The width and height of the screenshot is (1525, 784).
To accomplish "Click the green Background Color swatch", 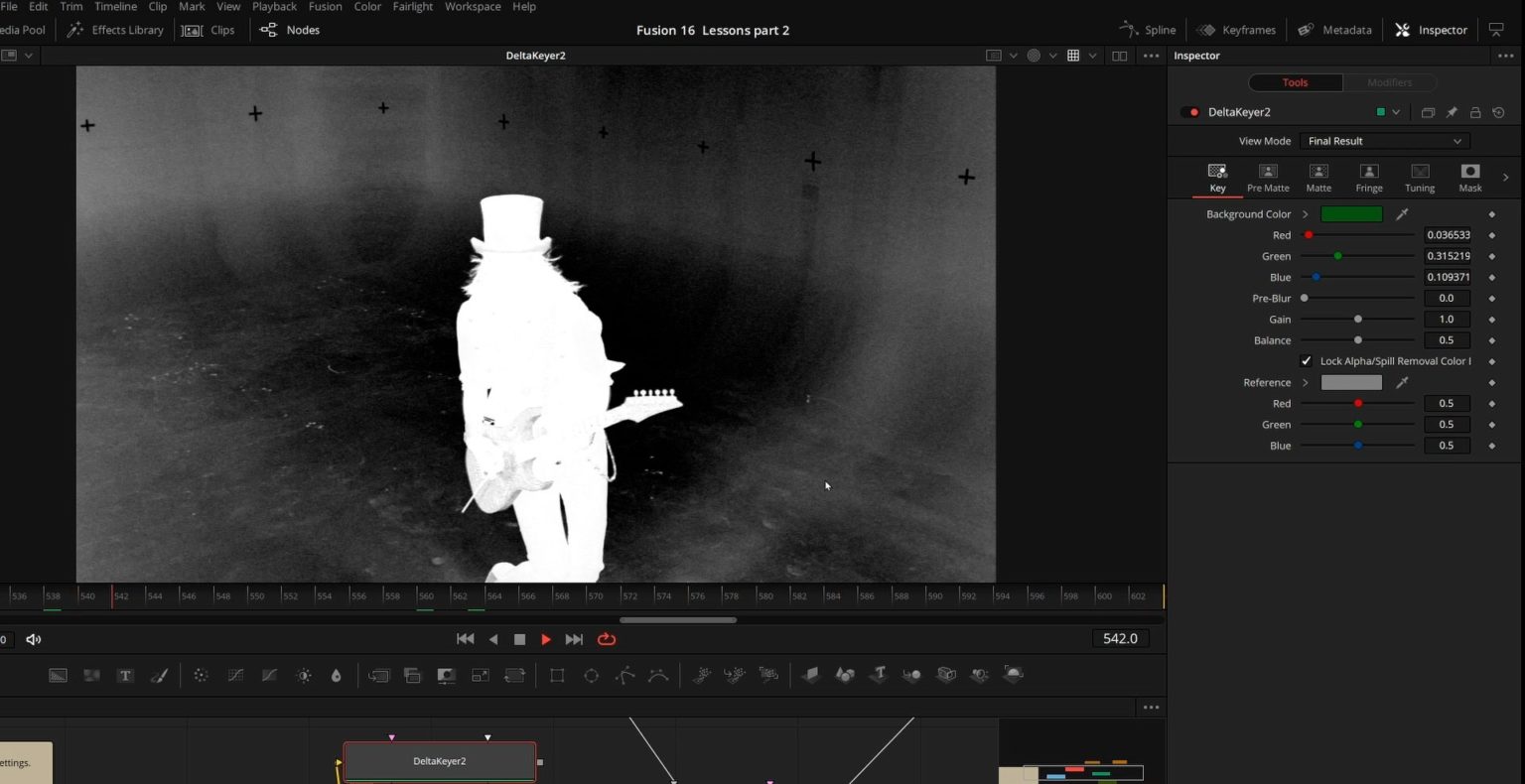I will coord(1351,214).
